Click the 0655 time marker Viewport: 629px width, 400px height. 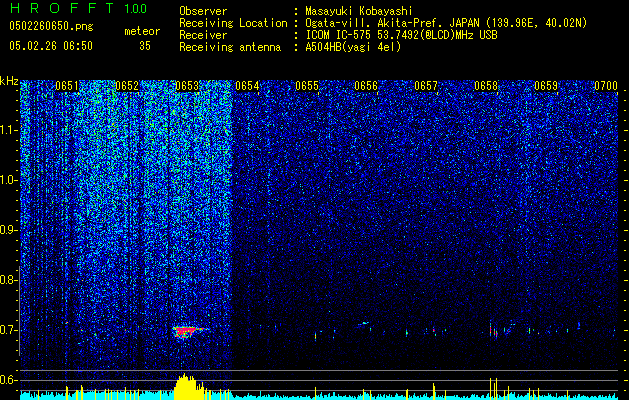click(x=306, y=86)
